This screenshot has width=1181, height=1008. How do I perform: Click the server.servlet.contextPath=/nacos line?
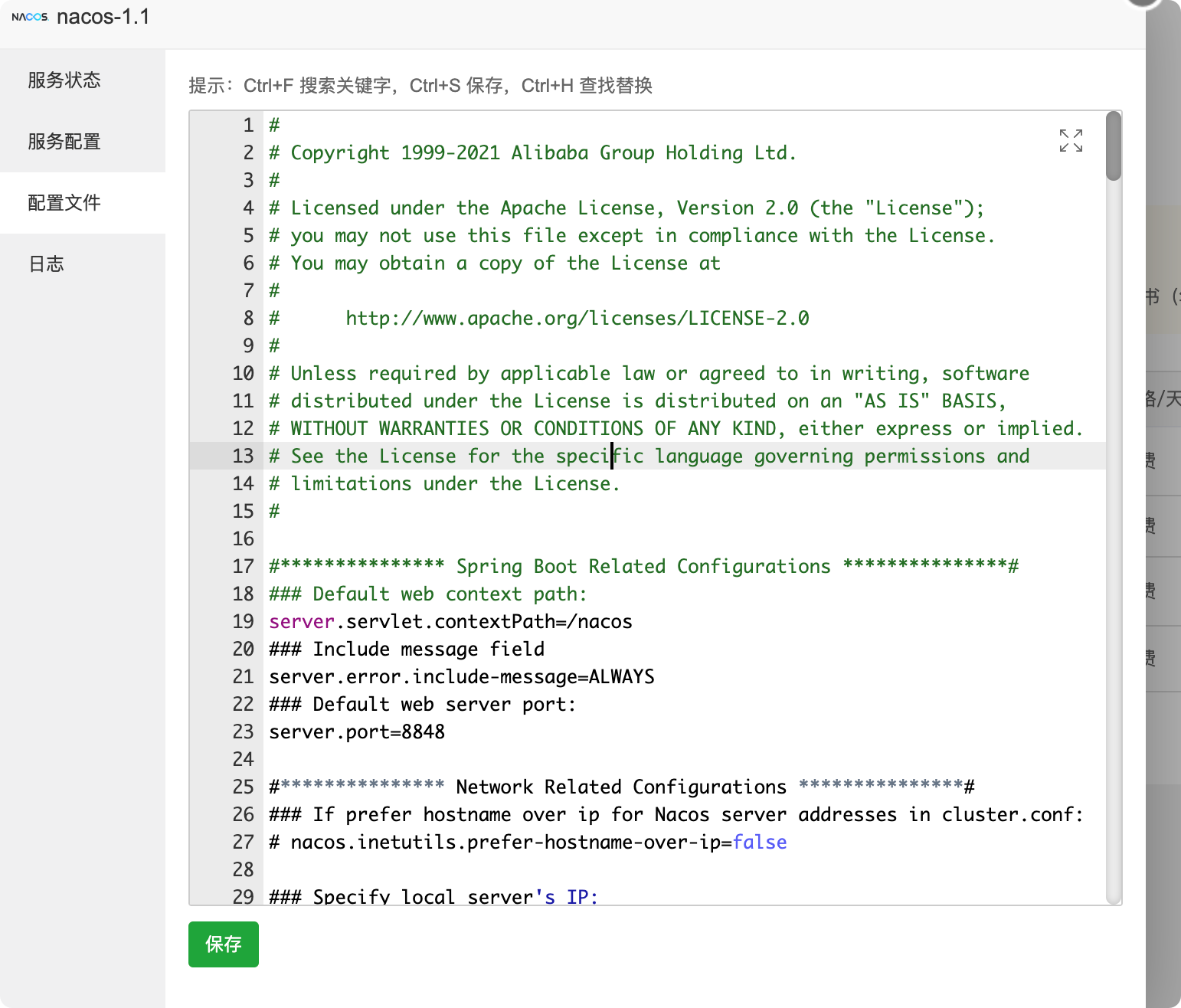pos(450,622)
